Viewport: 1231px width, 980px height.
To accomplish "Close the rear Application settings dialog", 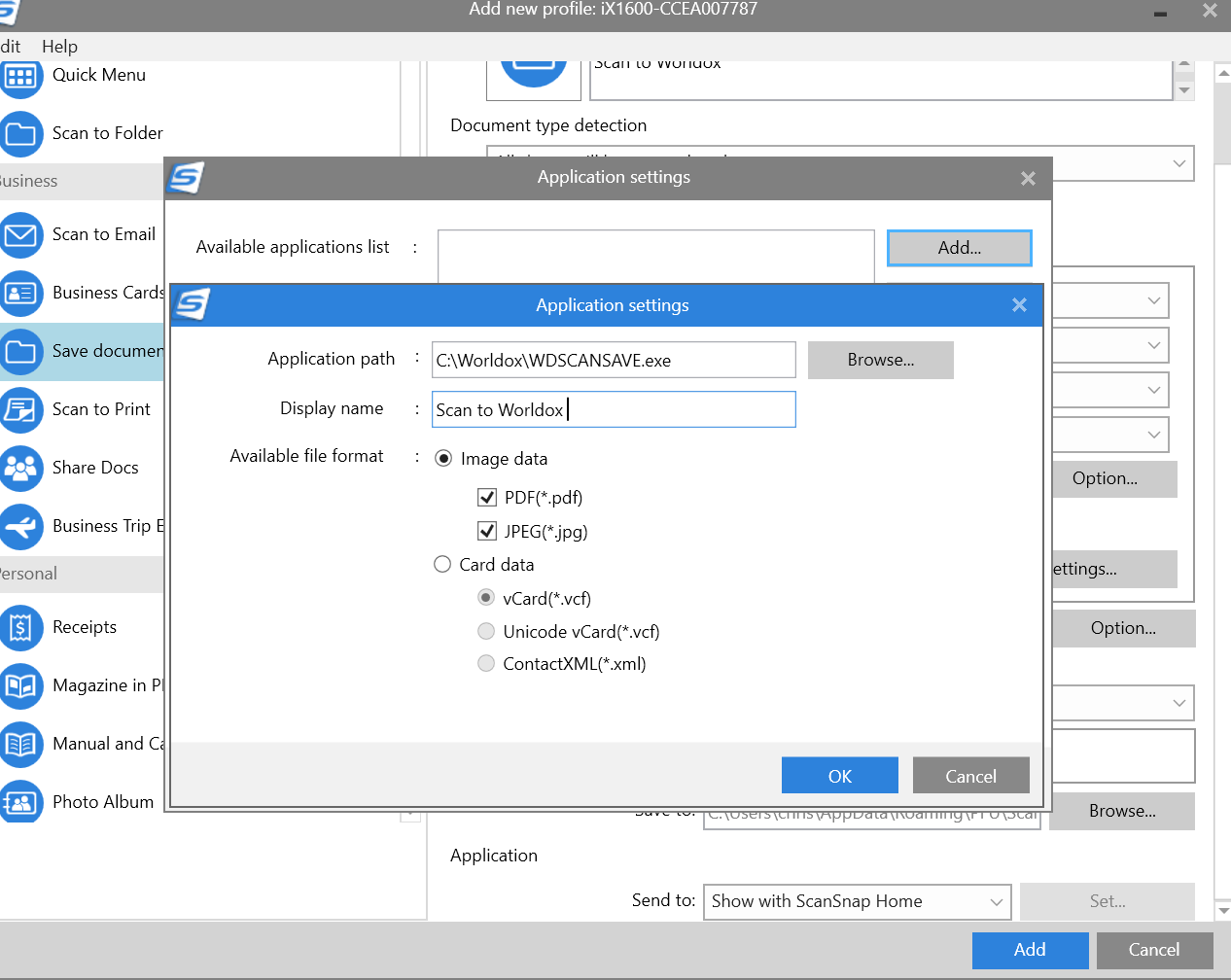I will (x=1028, y=178).
